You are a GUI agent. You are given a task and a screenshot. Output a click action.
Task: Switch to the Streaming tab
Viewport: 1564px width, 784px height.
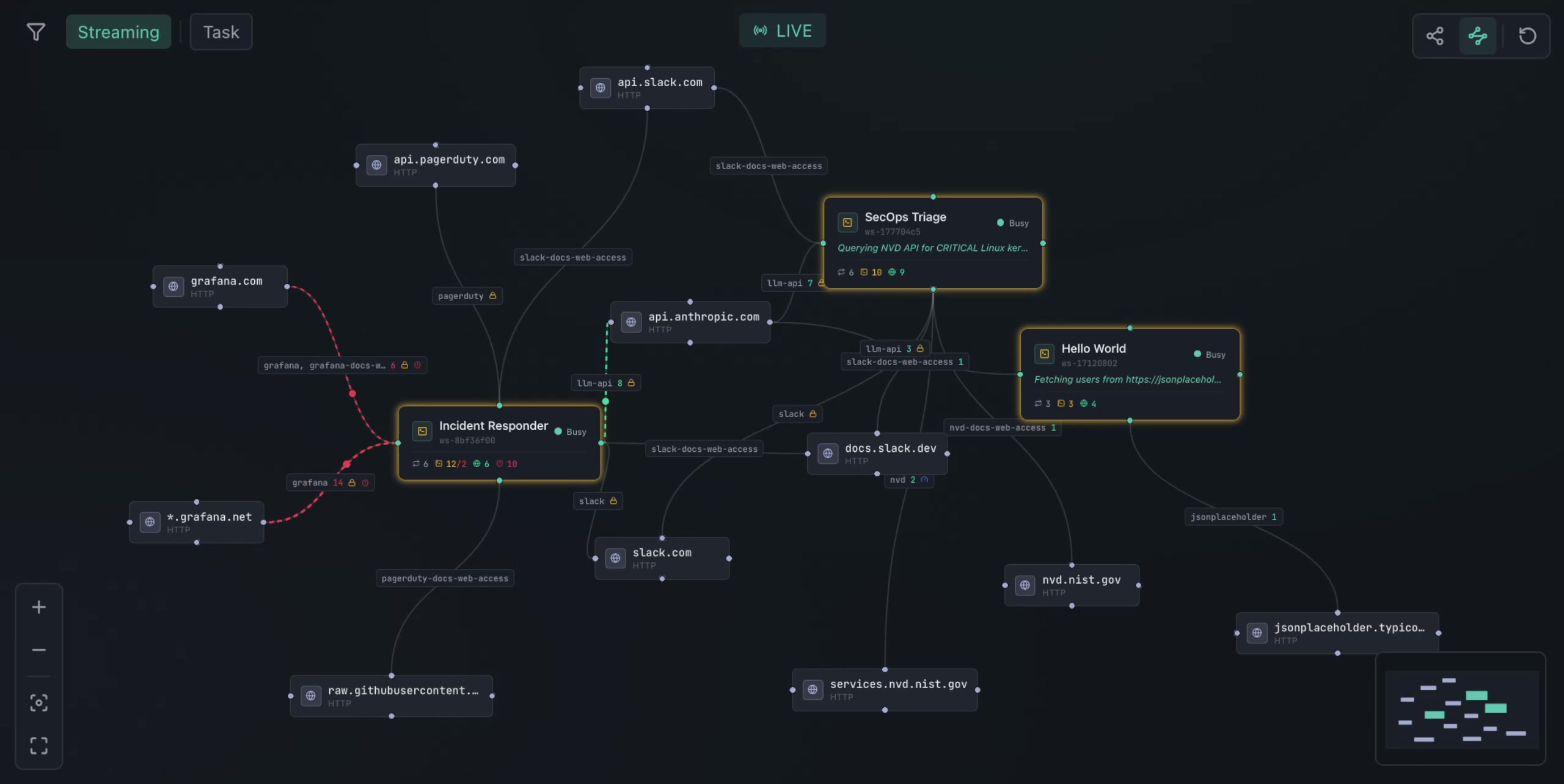[119, 32]
